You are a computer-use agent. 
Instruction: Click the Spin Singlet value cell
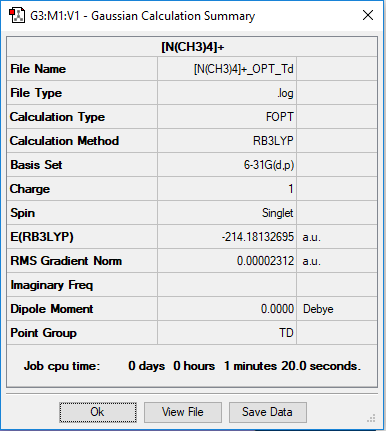coord(227,213)
